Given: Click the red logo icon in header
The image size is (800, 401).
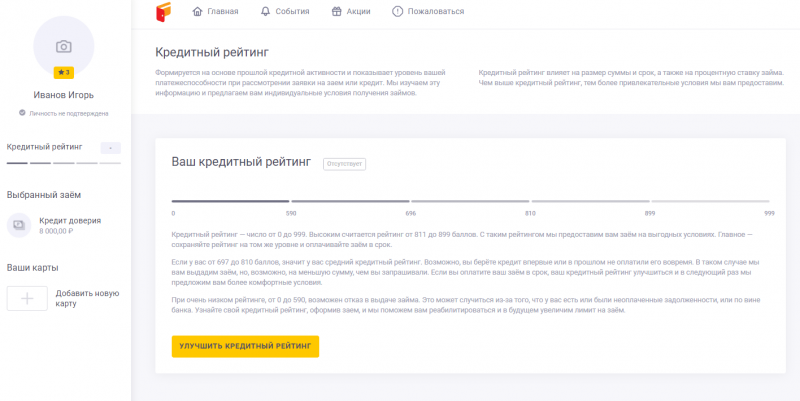Looking at the screenshot, I should click(164, 12).
